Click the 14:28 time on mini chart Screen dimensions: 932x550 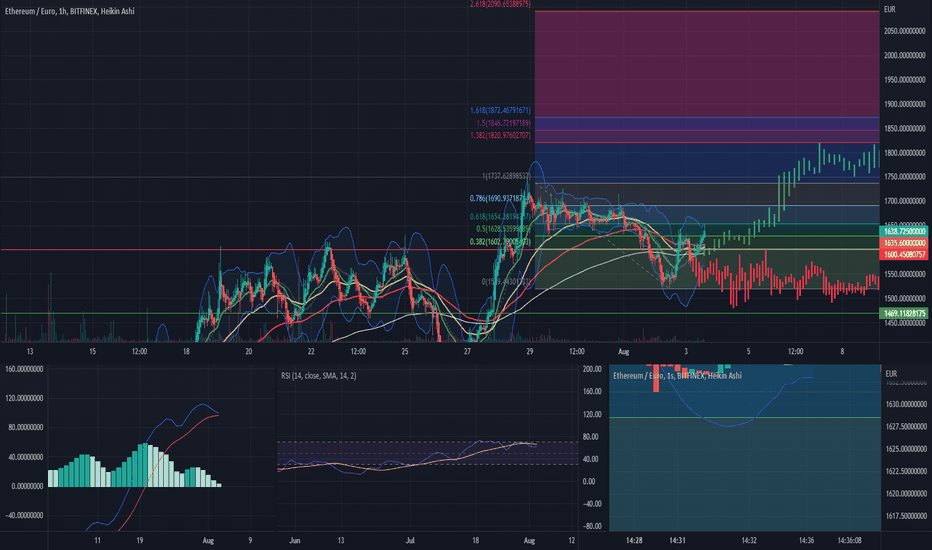click(x=634, y=540)
